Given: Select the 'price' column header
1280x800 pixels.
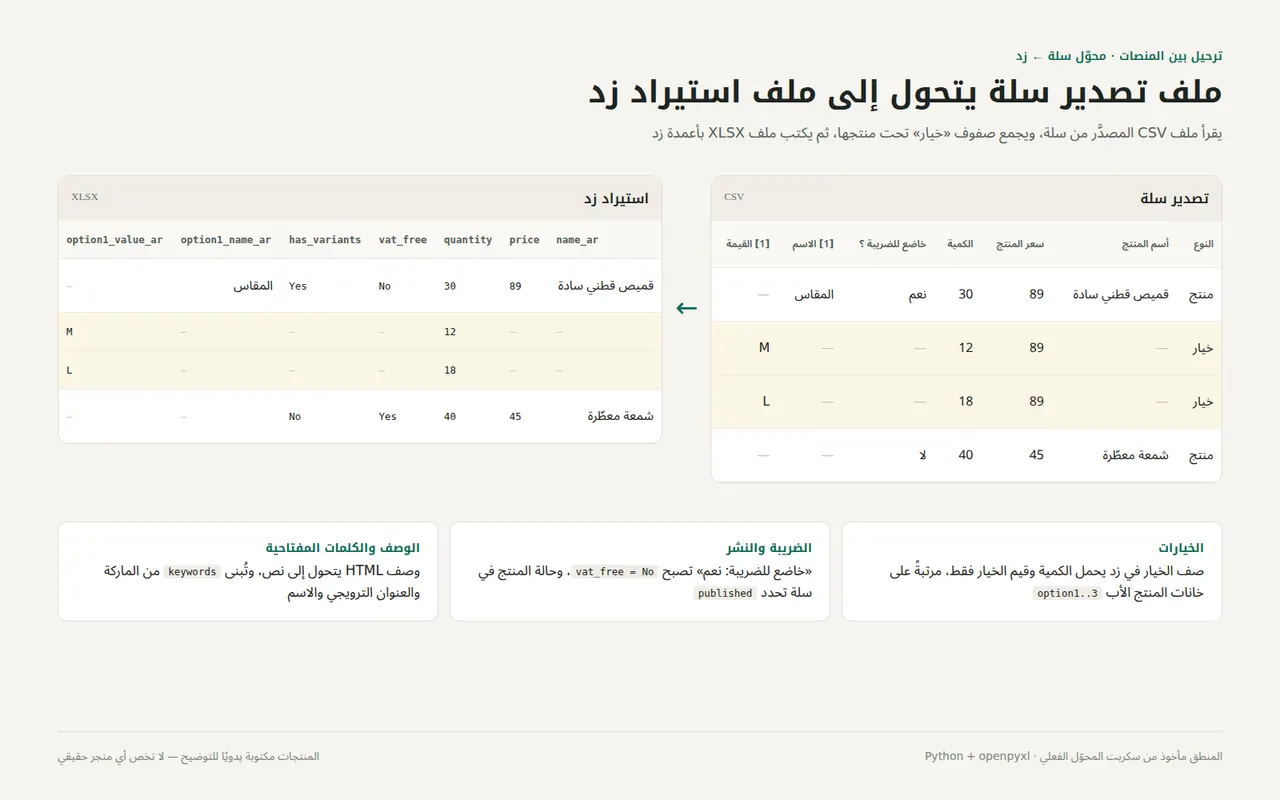Looking at the screenshot, I should 524,240.
